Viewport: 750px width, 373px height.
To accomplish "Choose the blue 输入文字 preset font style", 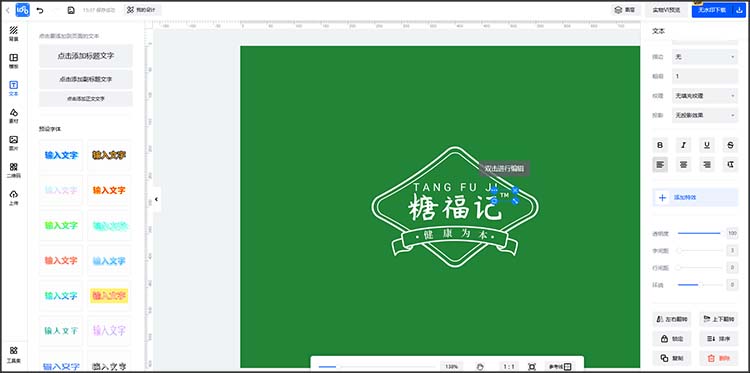I will (61, 155).
